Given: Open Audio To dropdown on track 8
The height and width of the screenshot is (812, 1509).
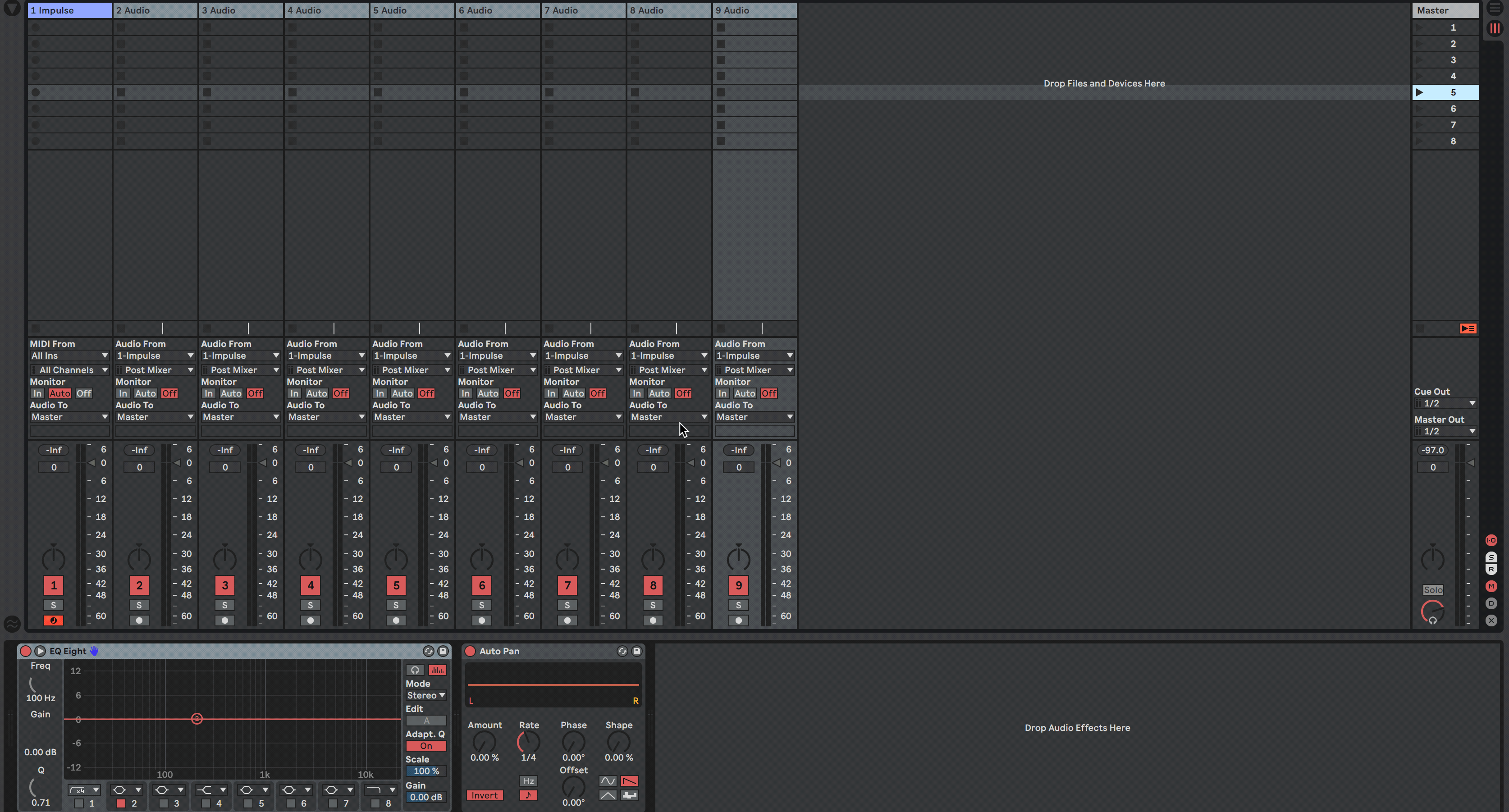Looking at the screenshot, I should pos(668,416).
